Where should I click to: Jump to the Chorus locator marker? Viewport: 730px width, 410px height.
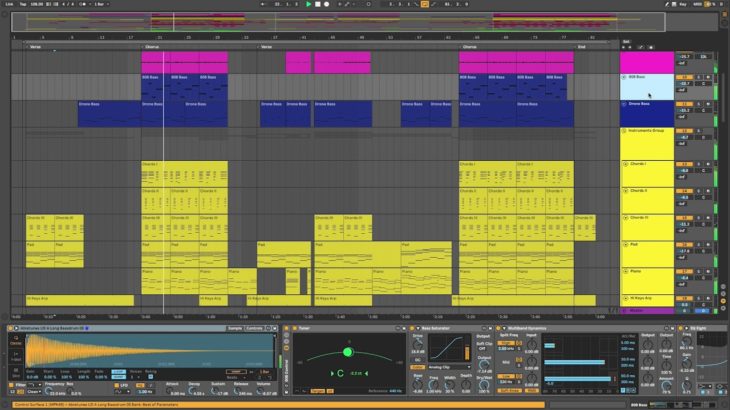[152, 46]
